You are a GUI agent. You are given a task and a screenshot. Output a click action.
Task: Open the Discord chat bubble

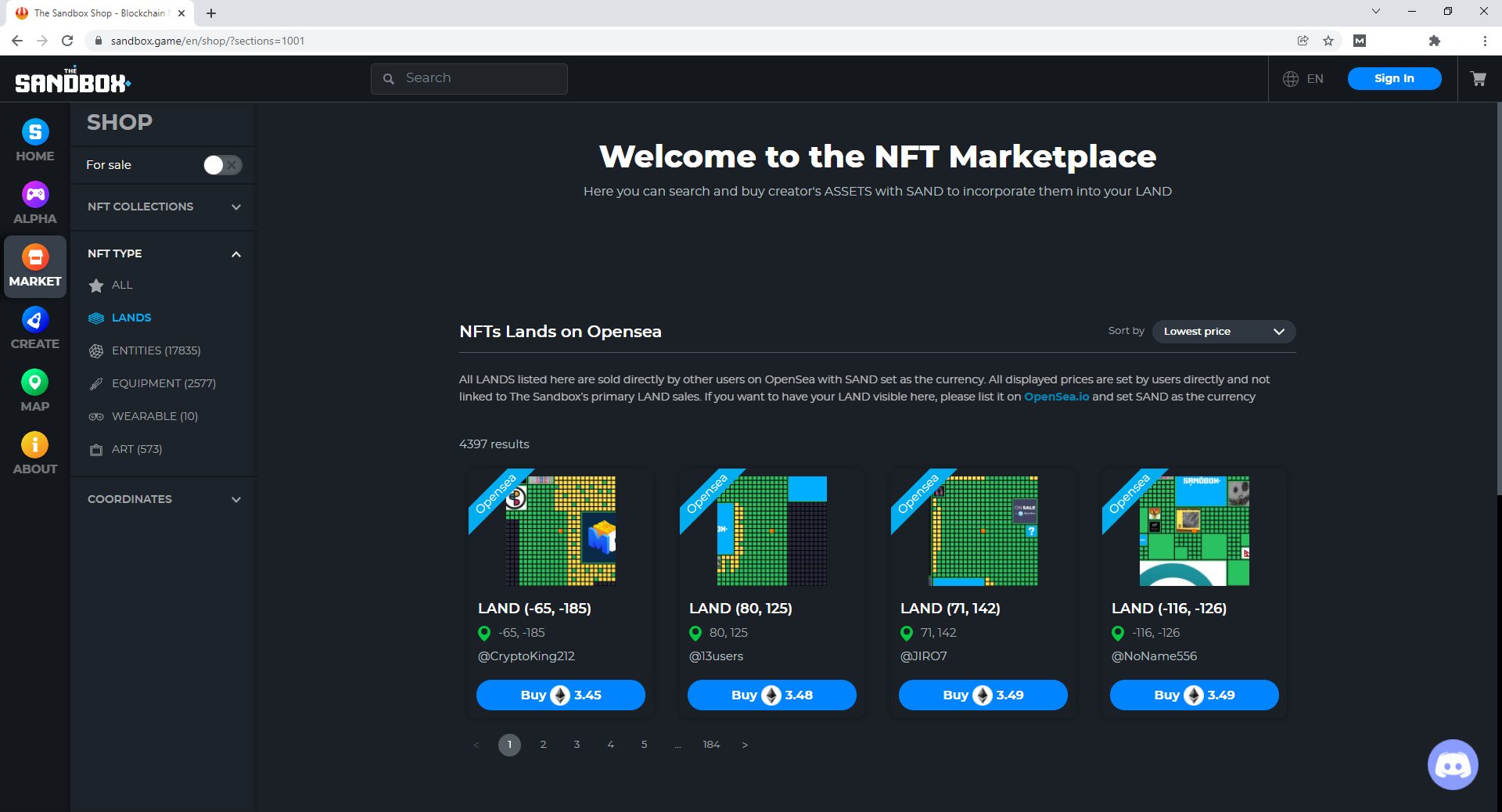click(1453, 765)
